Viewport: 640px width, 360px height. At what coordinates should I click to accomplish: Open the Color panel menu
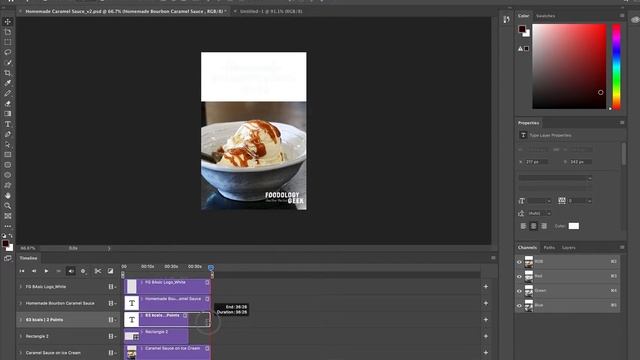click(622, 16)
